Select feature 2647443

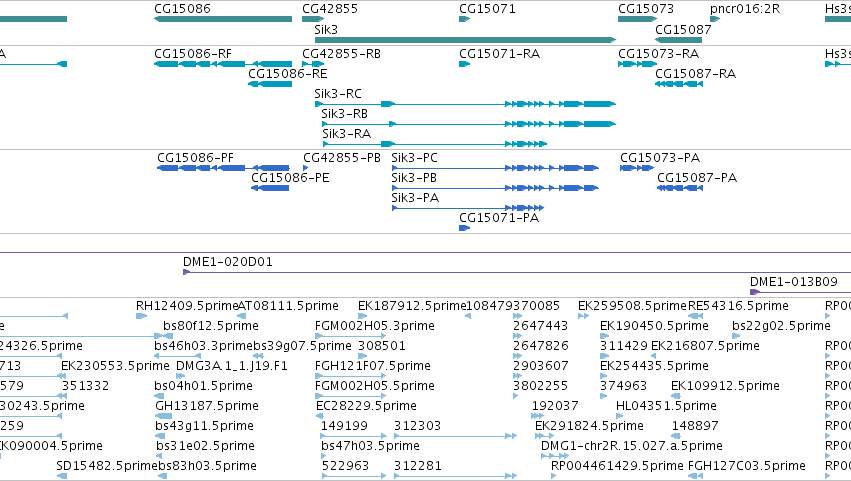click(541, 326)
